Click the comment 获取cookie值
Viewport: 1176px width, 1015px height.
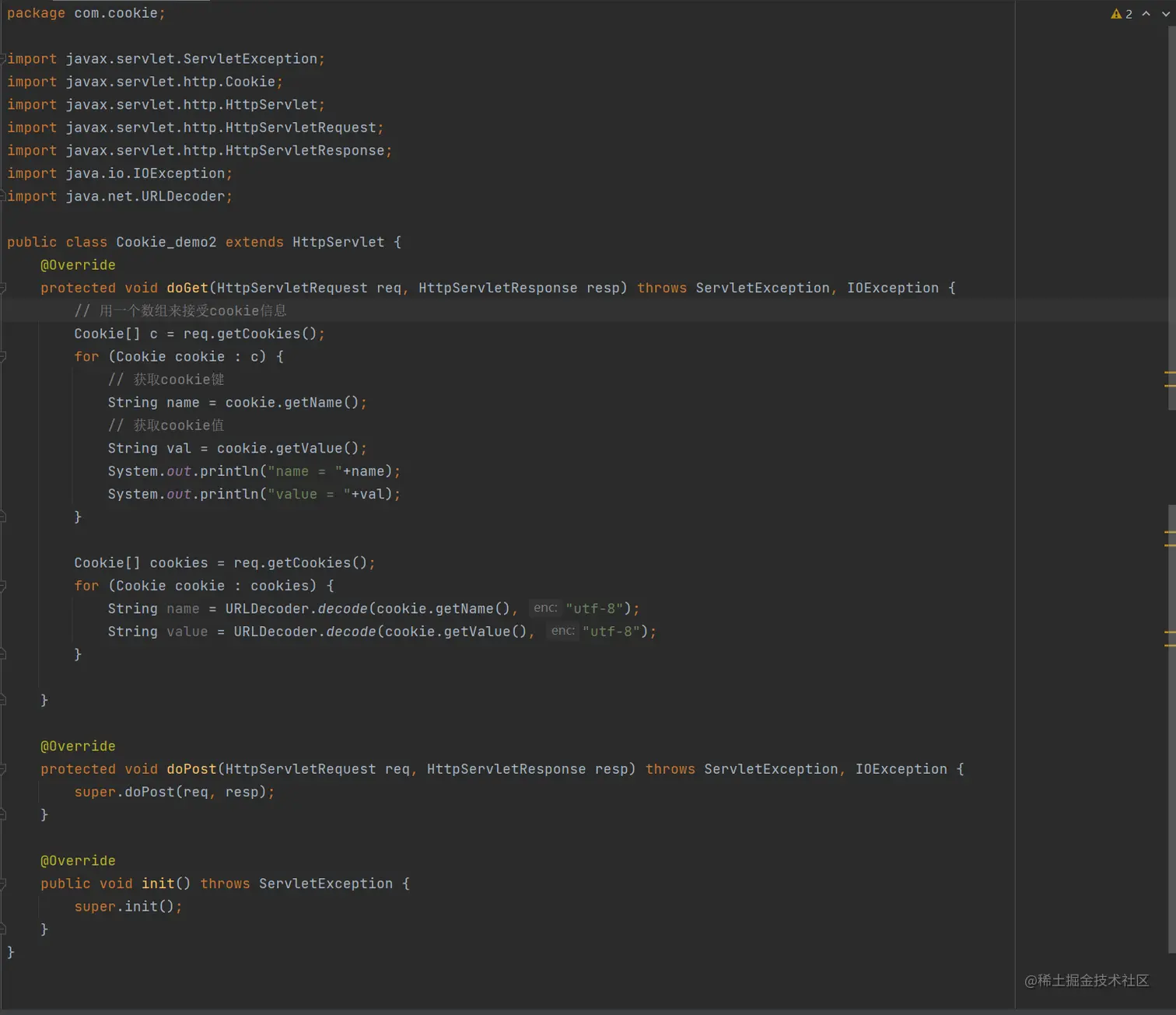click(166, 425)
